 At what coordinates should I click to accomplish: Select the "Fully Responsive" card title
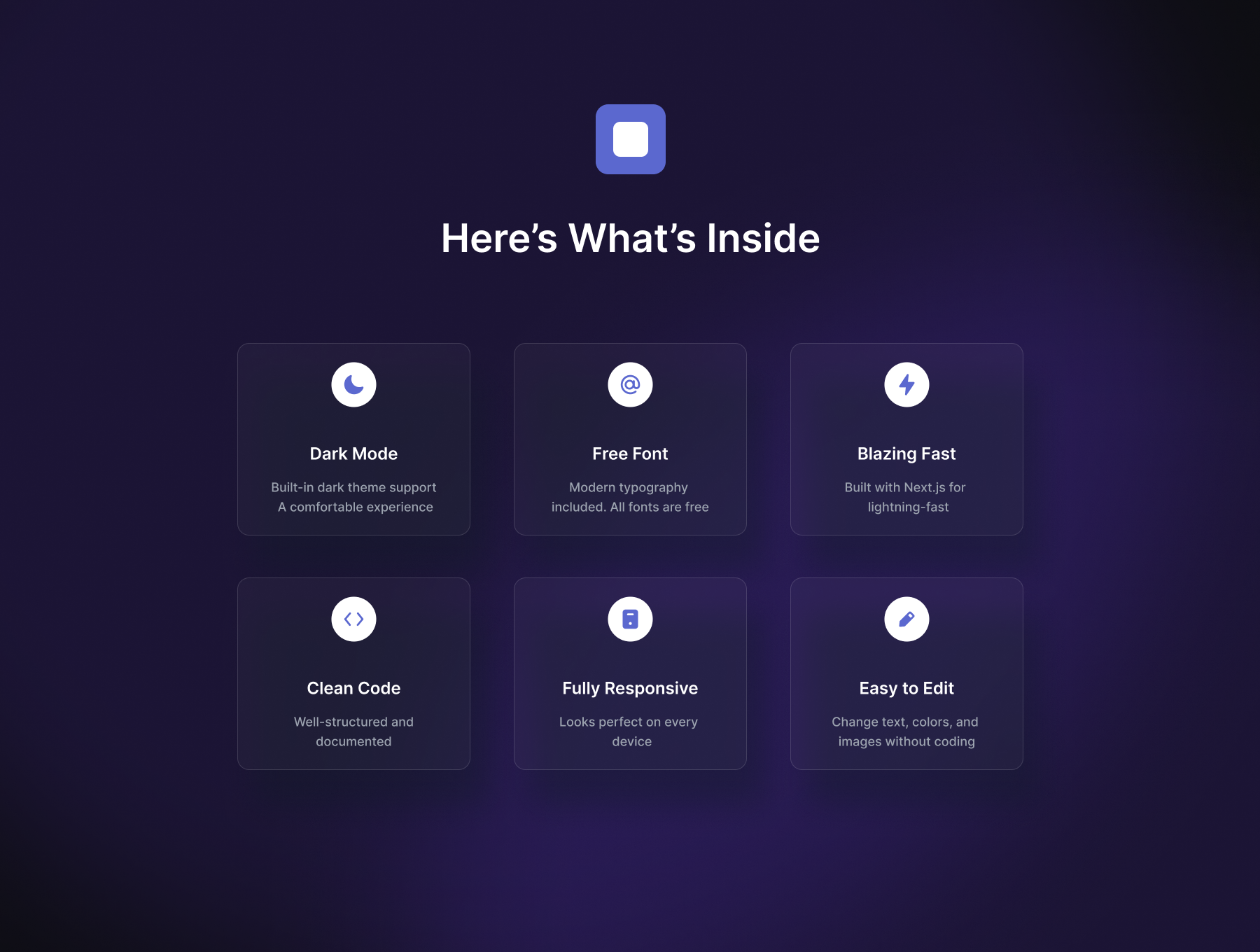tap(630, 688)
